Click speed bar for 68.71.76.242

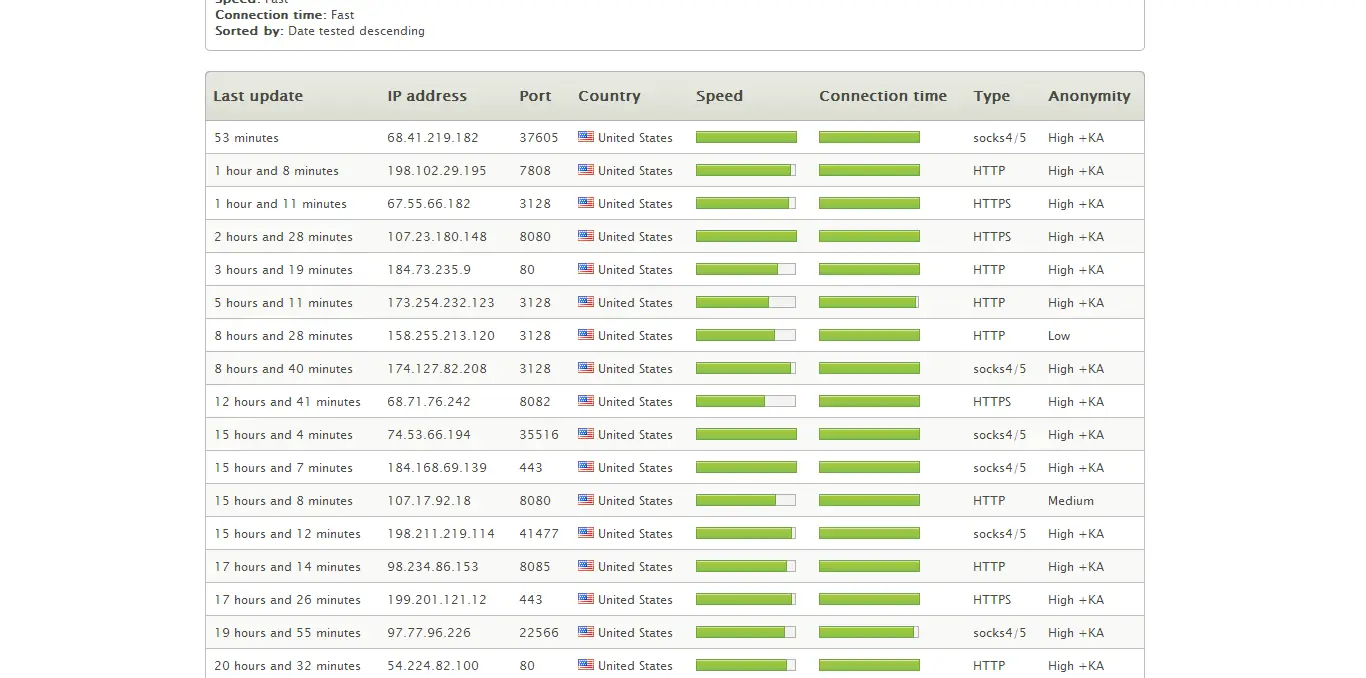click(x=746, y=401)
